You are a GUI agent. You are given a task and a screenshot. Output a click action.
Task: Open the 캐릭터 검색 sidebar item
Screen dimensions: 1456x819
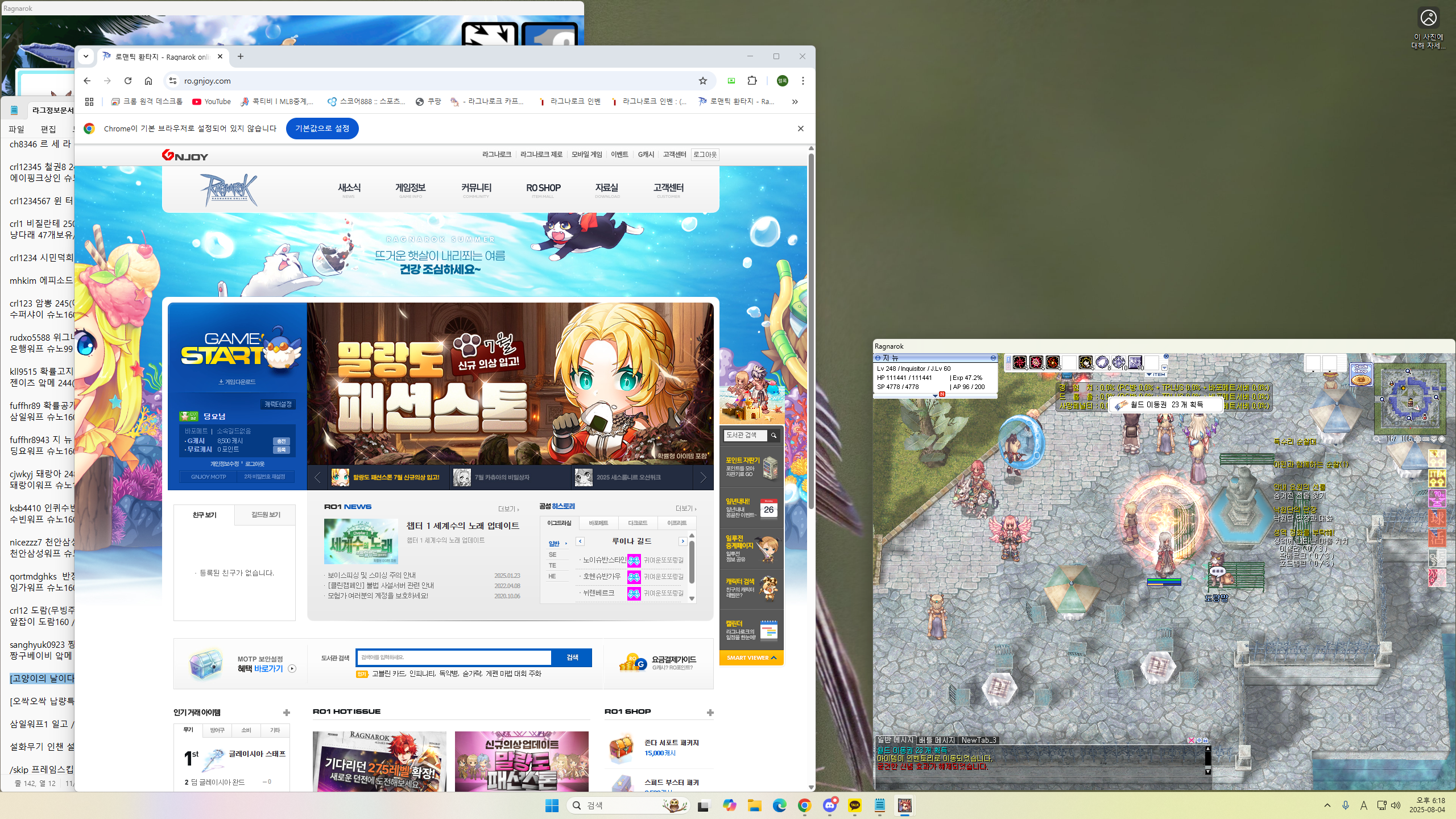(751, 589)
